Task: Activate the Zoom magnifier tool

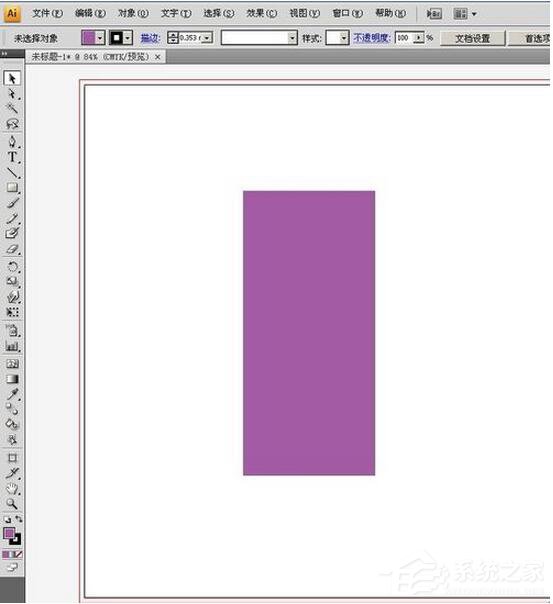Action: click(12, 504)
